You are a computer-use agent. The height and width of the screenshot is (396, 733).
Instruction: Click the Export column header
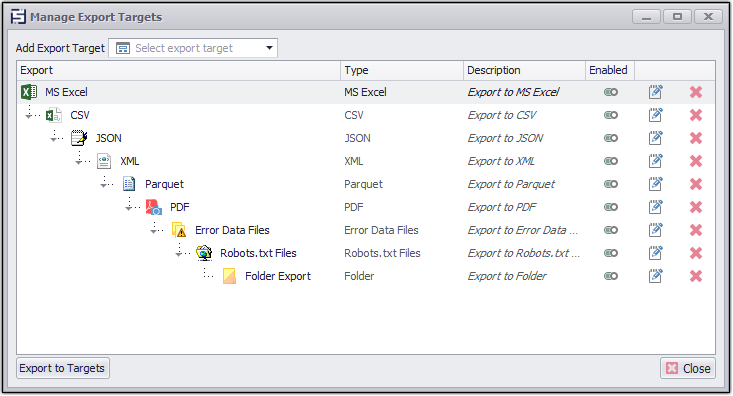pyautogui.click(x=179, y=70)
